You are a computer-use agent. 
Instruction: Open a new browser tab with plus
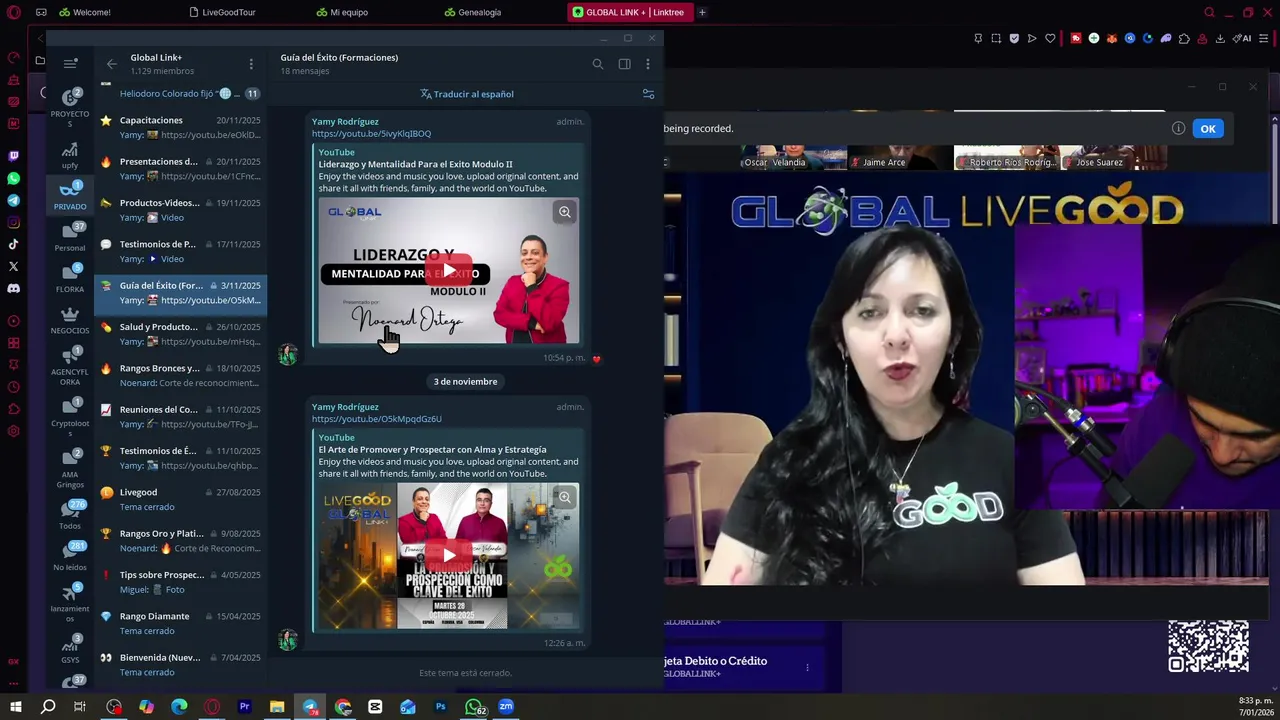(x=702, y=12)
